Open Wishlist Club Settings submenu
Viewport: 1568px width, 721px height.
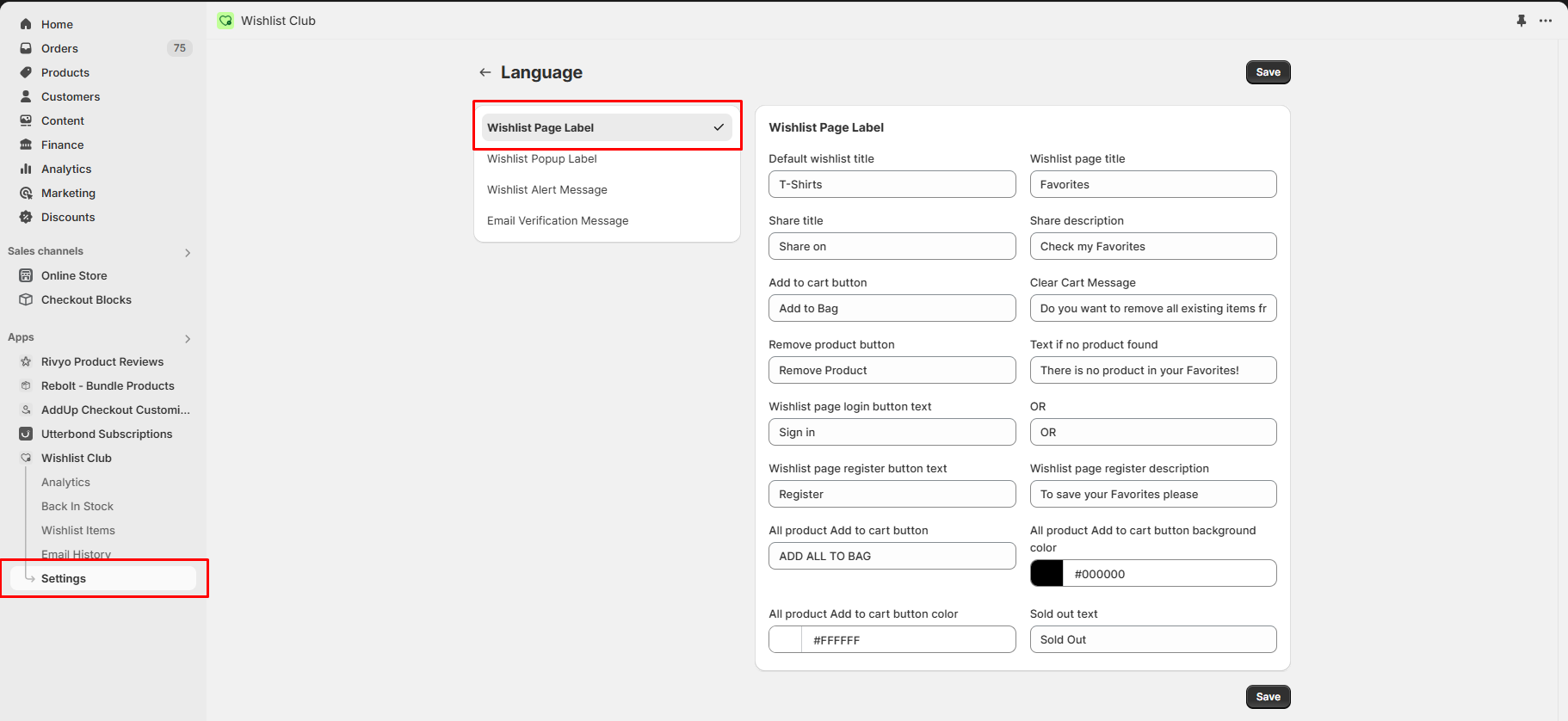click(103, 578)
